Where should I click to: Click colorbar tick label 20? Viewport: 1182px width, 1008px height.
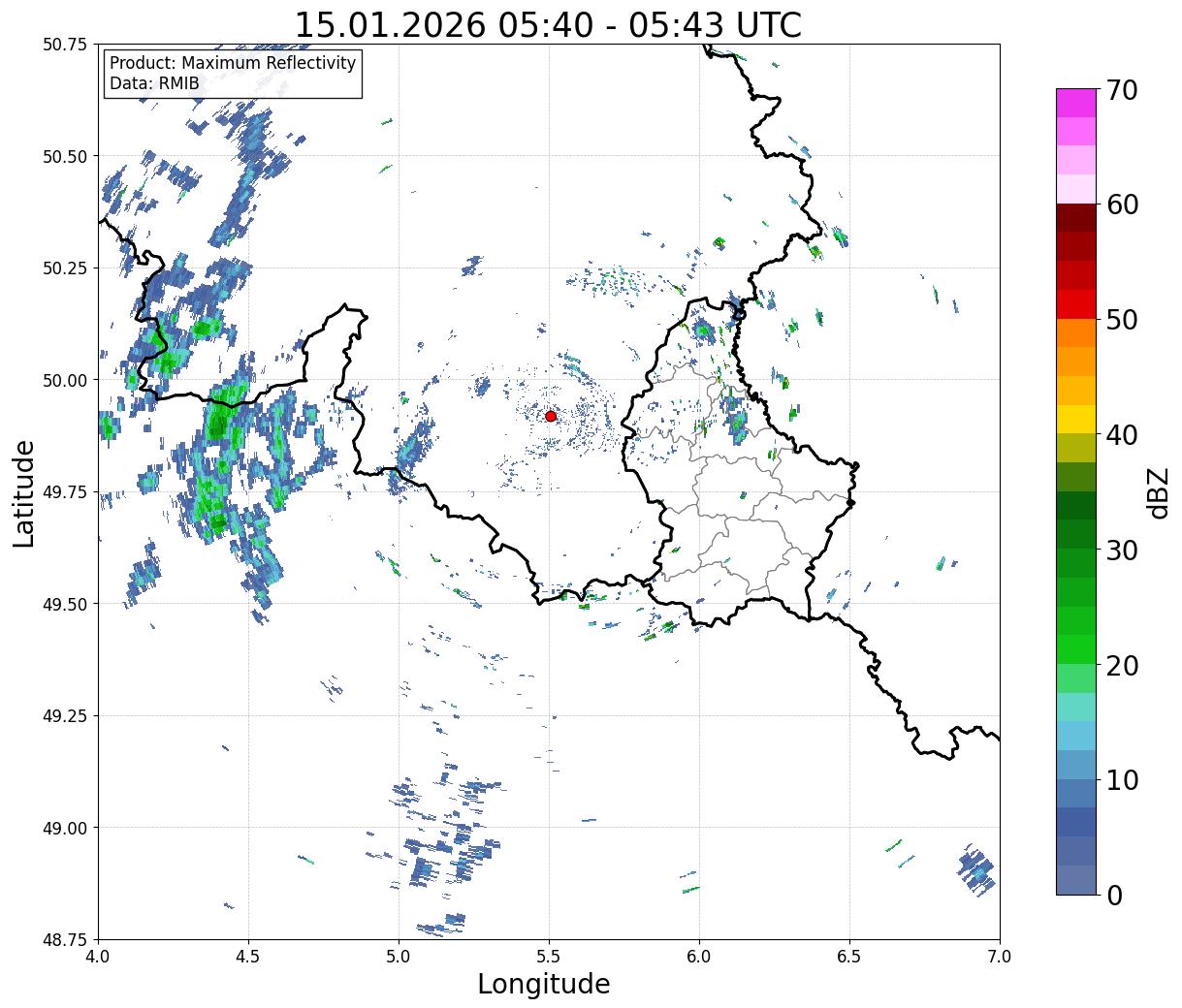click(1121, 665)
